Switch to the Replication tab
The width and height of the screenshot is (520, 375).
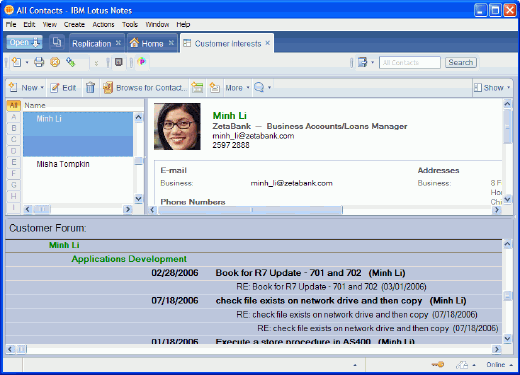click(x=92, y=43)
